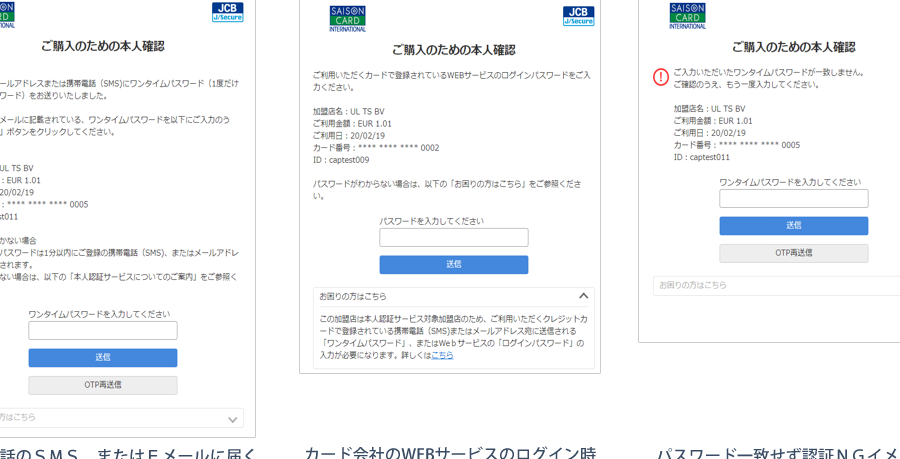This screenshot has height=459, width=900.
Task: Select the one-time password field in error panel
Action: (x=793, y=199)
